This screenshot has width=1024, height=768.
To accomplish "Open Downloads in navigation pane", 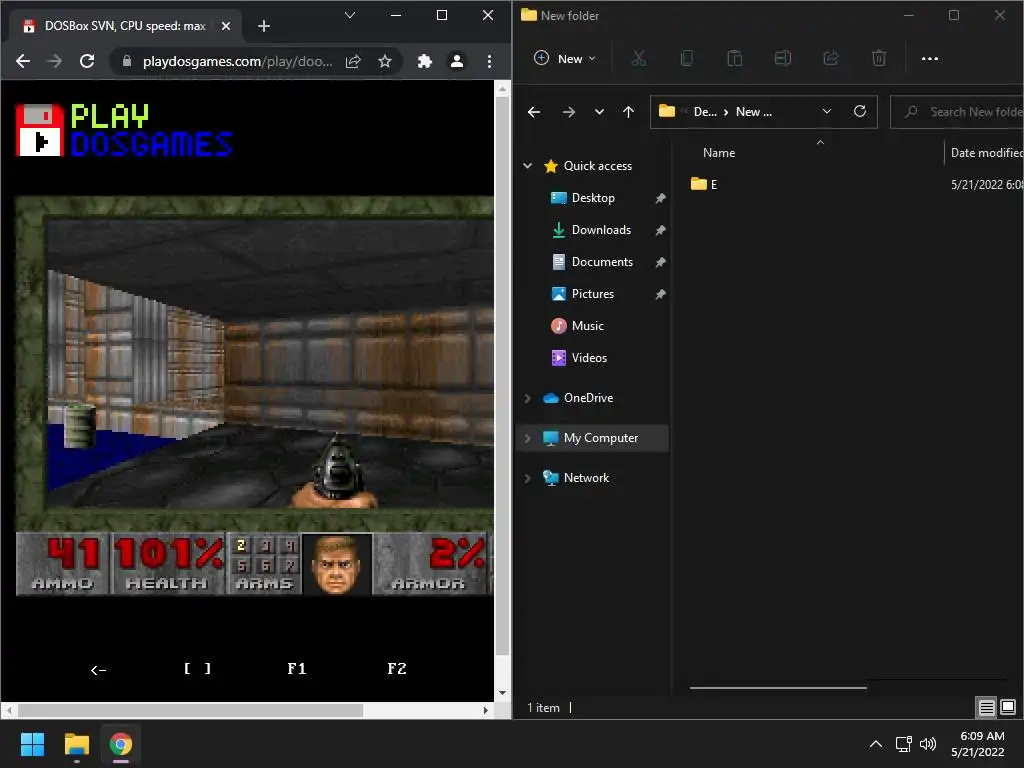I will pyautogui.click(x=601, y=230).
